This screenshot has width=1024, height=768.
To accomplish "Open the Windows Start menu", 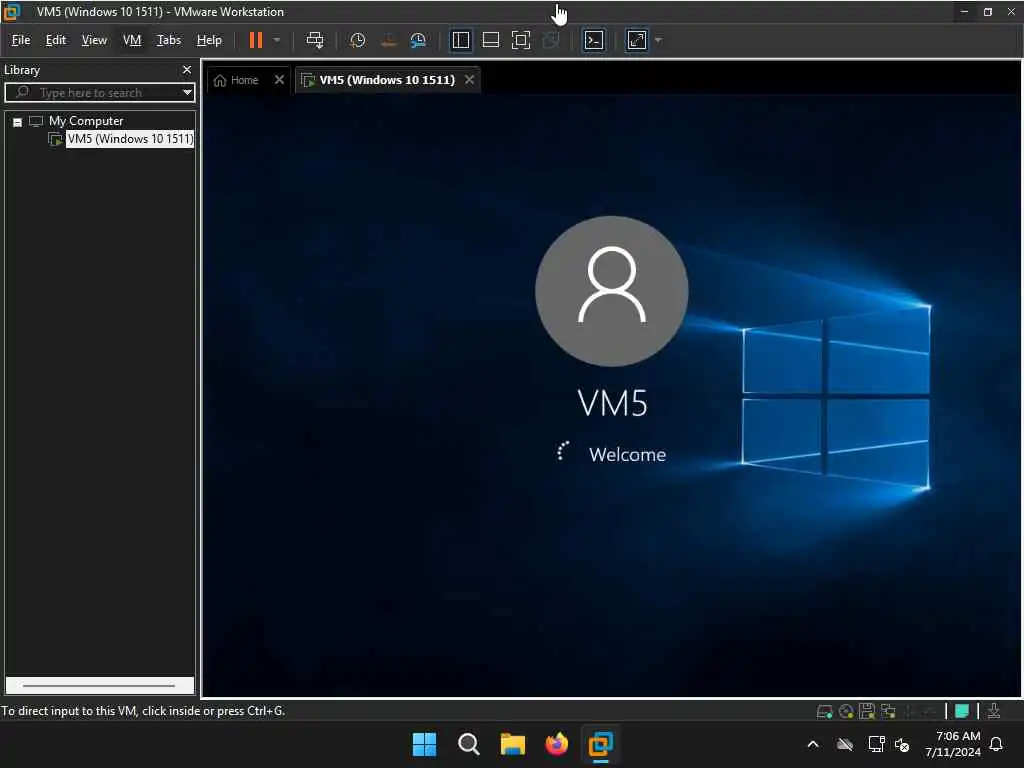I will click(424, 744).
